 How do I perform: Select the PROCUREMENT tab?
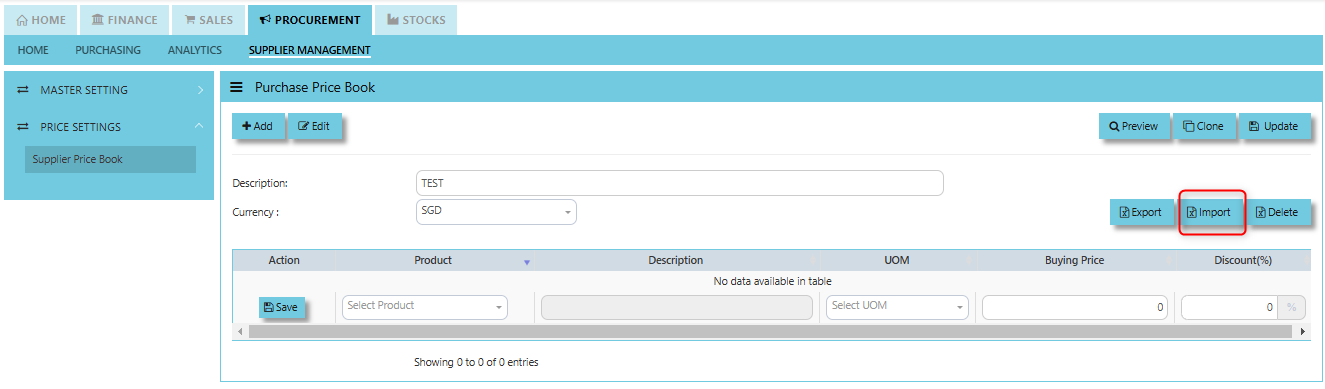(x=309, y=20)
